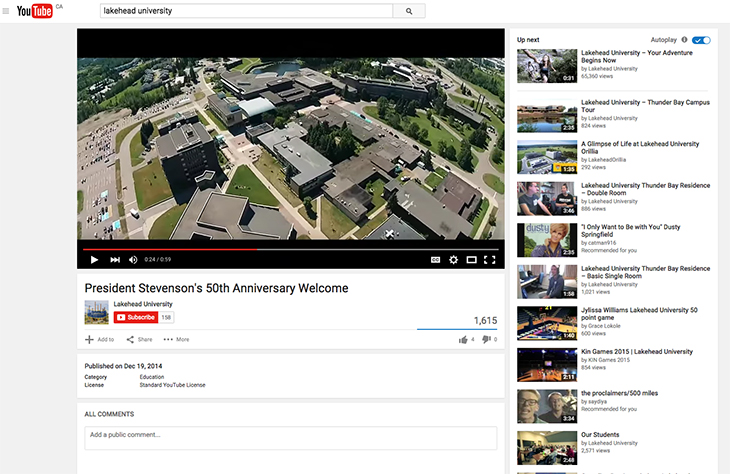This screenshot has height=474, width=730.
Task: Open 'Our Students' video title
Action: tap(600, 434)
